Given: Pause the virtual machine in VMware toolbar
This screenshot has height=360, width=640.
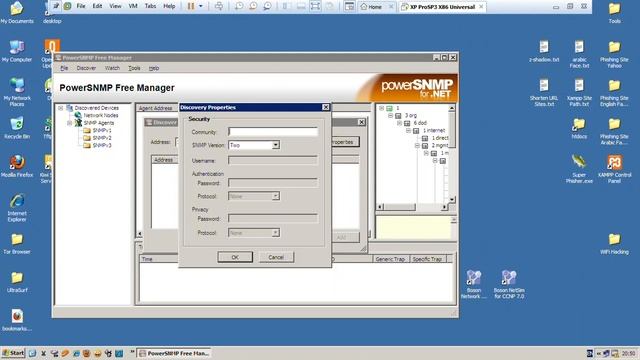Looking at the screenshot, I should pyautogui.click(x=191, y=6).
